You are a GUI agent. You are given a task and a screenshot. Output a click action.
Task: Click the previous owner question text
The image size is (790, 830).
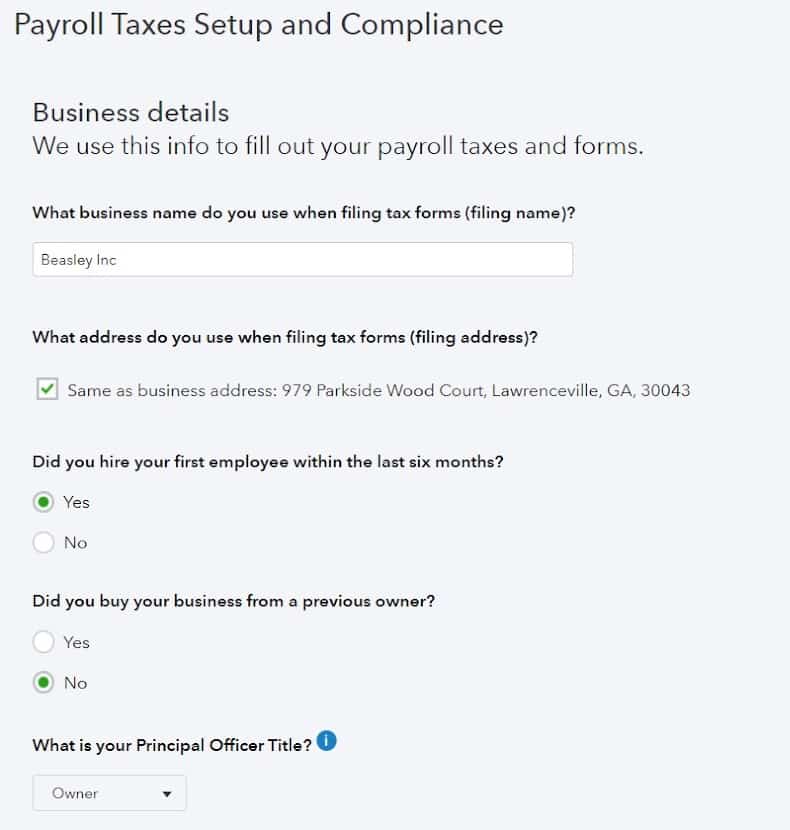pyautogui.click(x=234, y=601)
